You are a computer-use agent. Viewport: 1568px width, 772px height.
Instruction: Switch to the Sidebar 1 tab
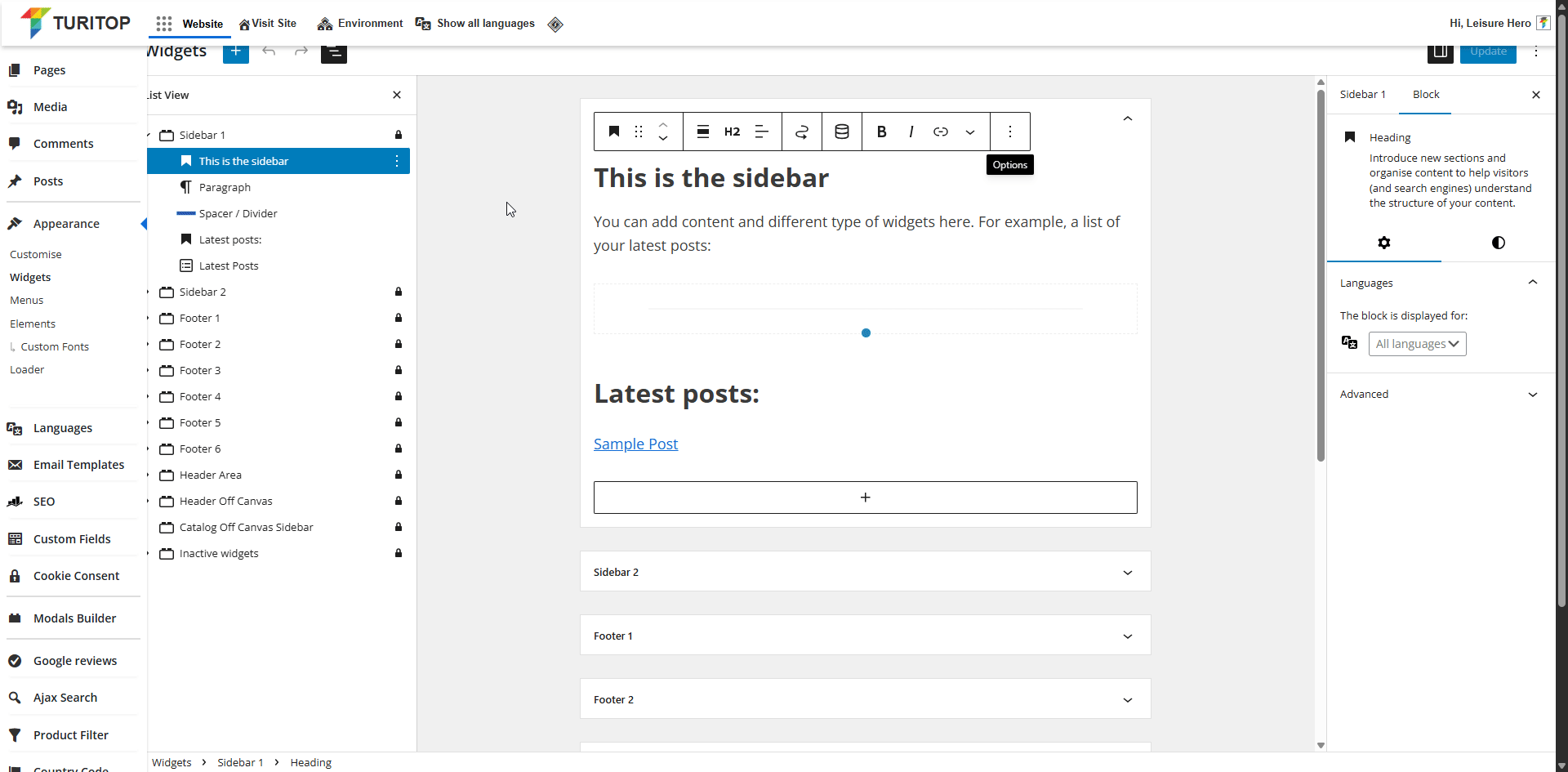[1362, 95]
